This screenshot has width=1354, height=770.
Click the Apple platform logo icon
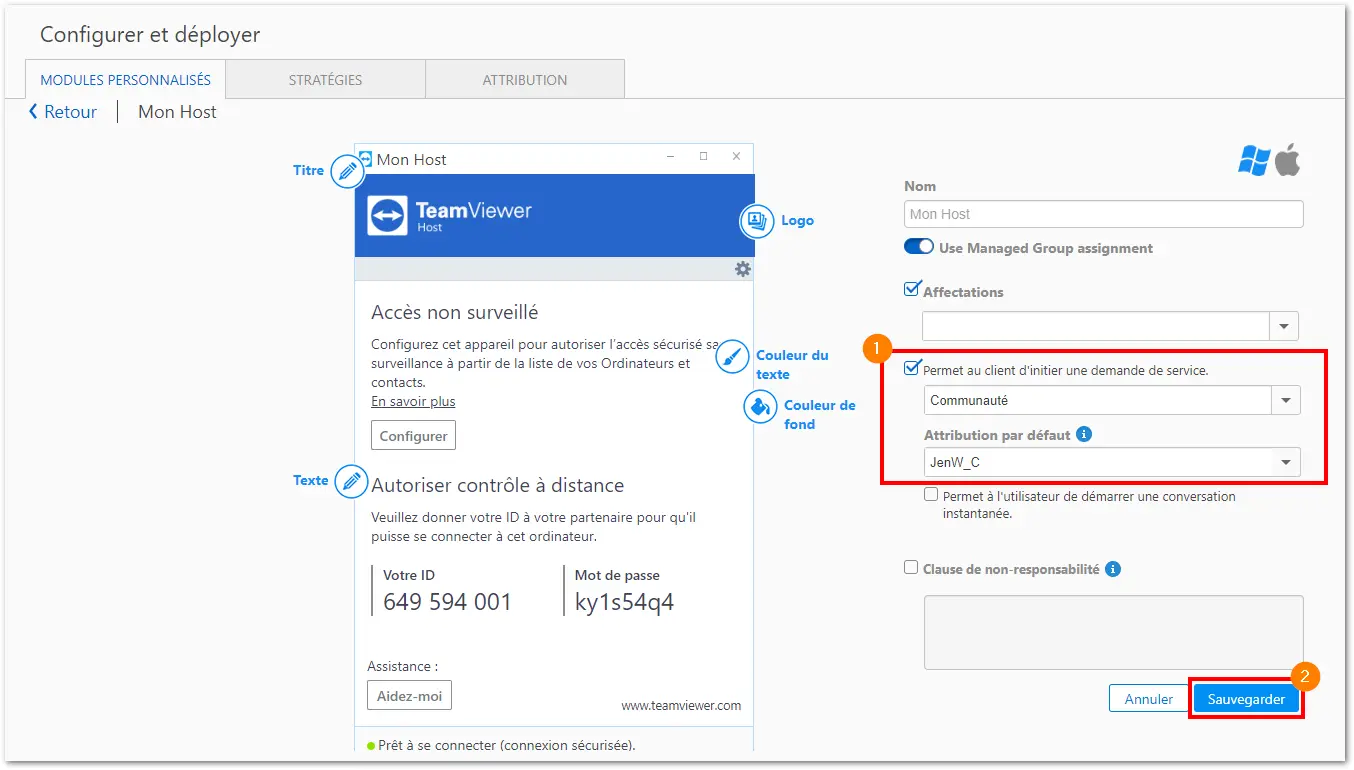coord(1288,160)
